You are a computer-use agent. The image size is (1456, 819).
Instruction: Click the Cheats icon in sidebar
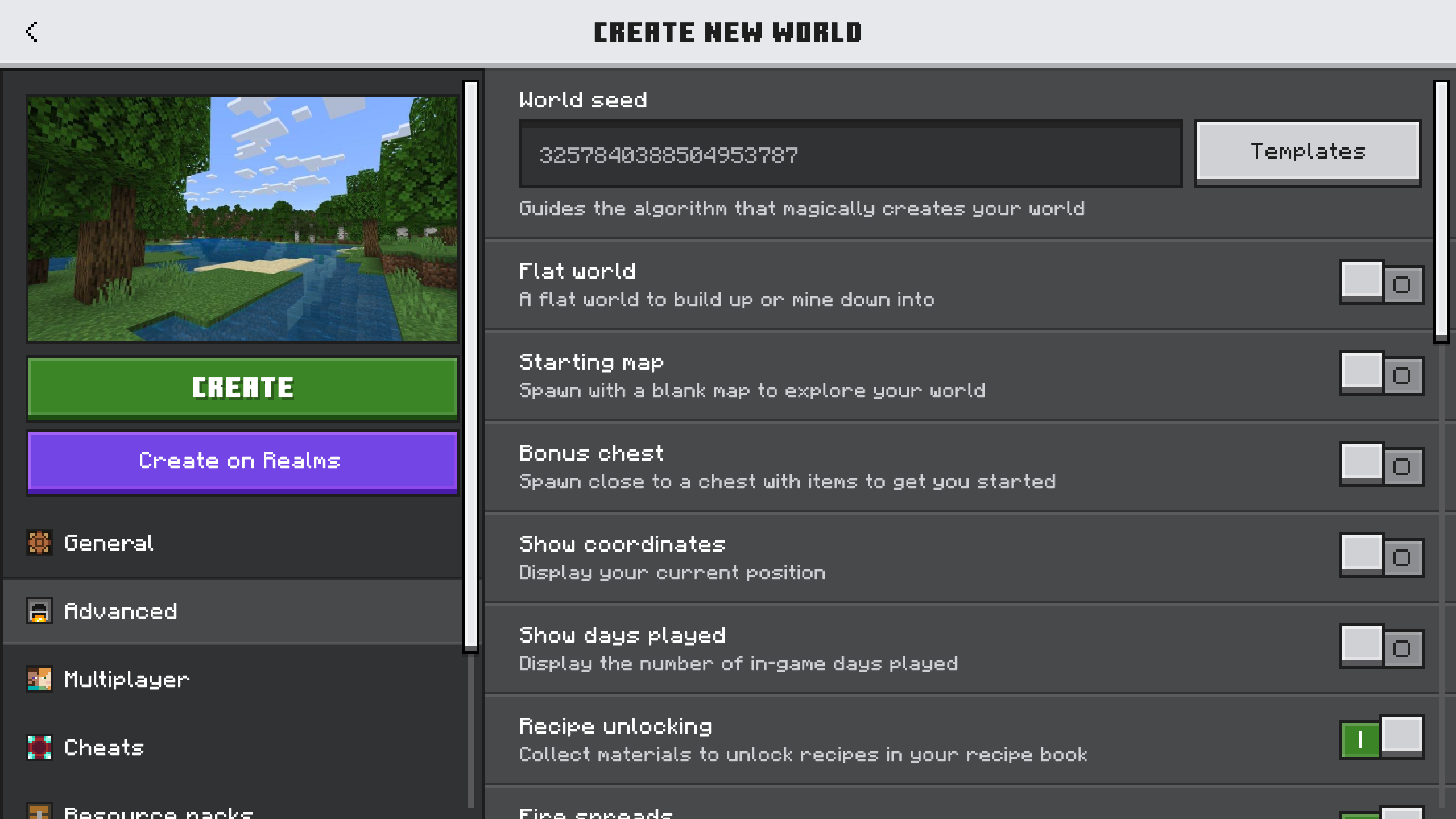[x=39, y=747]
